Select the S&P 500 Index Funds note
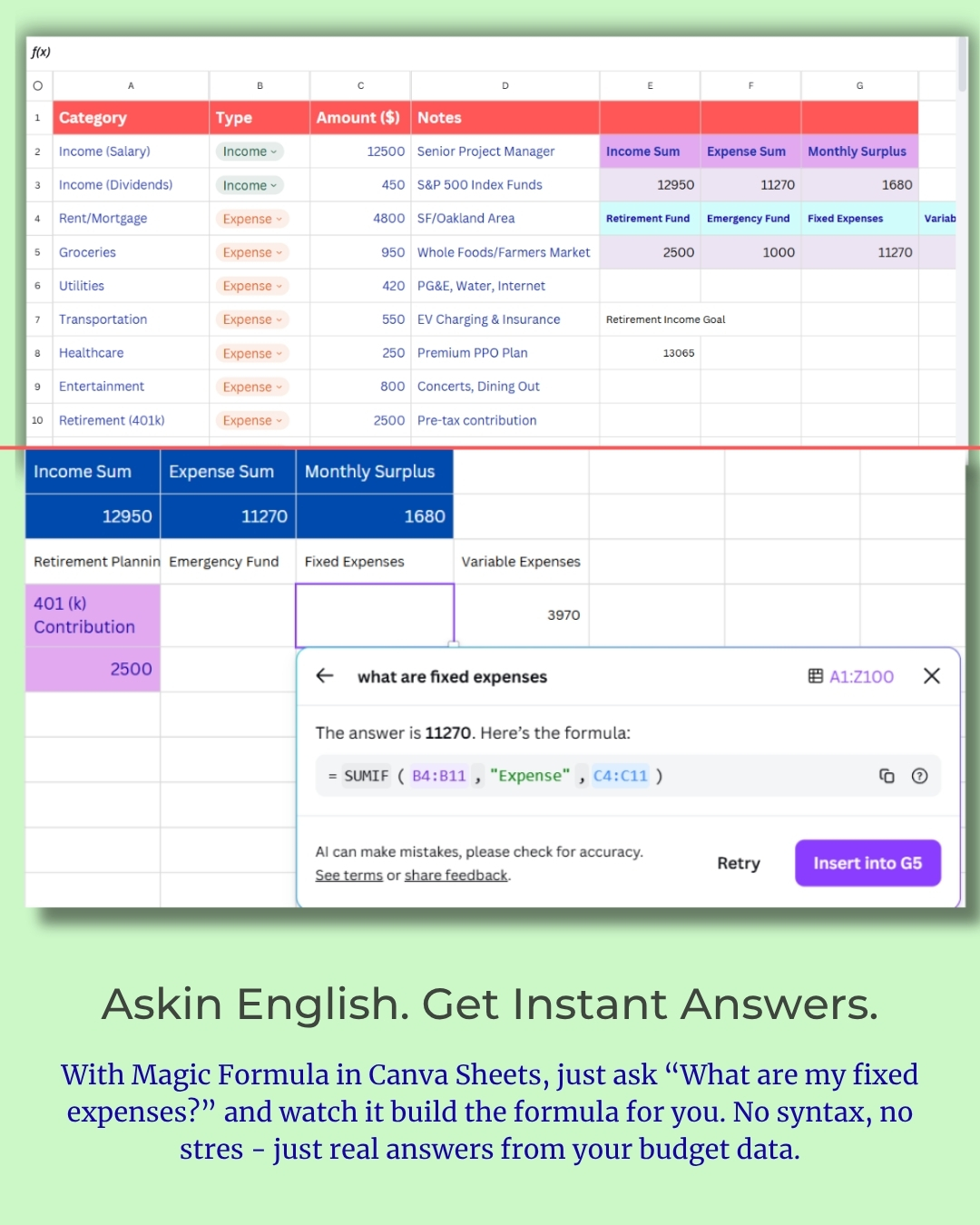The width and height of the screenshot is (980, 1225). tap(505, 185)
